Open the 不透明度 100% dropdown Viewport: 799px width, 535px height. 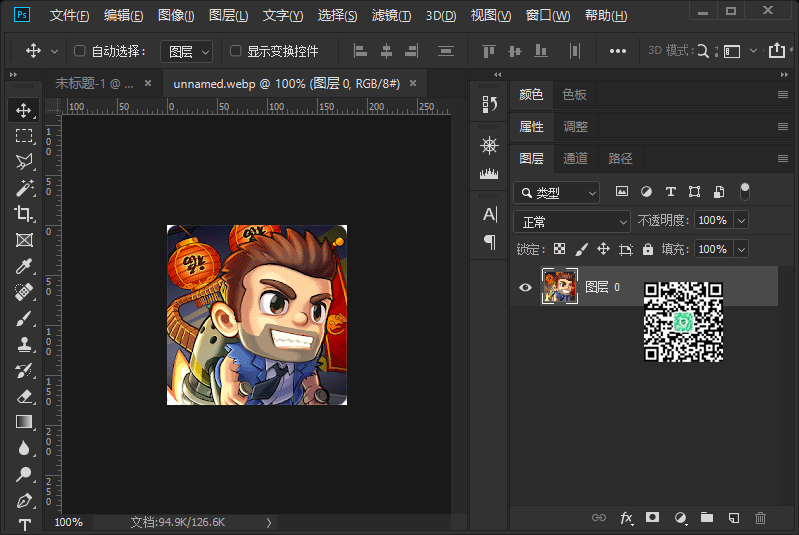click(x=741, y=221)
